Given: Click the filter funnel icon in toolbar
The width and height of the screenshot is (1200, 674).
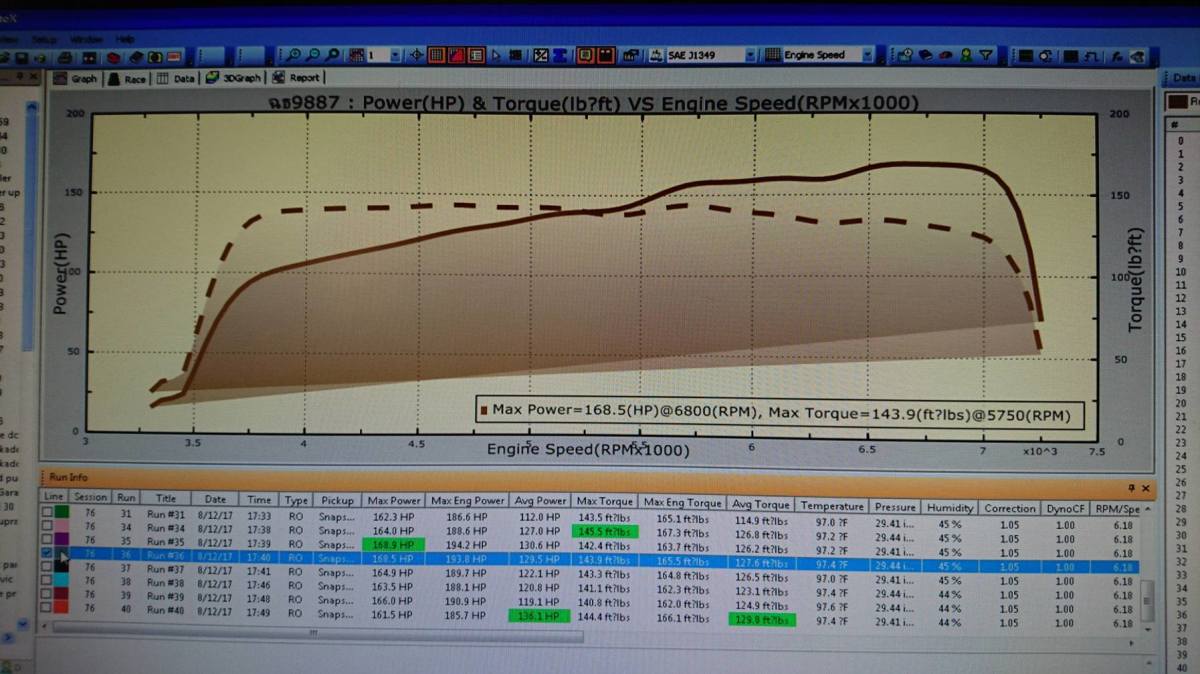Looking at the screenshot, I should coord(984,55).
